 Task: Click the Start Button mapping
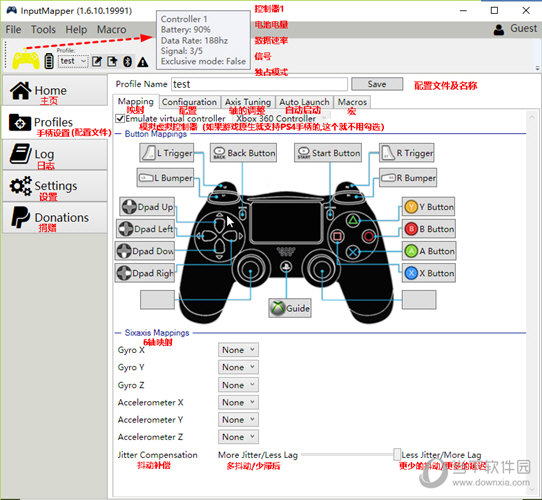[x=328, y=153]
